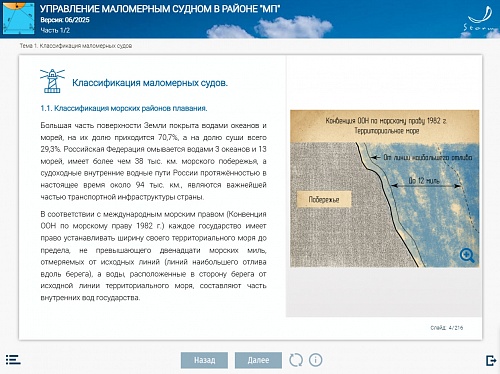
Task: Click the lighthouse icon beside the heading
Action: point(52,81)
